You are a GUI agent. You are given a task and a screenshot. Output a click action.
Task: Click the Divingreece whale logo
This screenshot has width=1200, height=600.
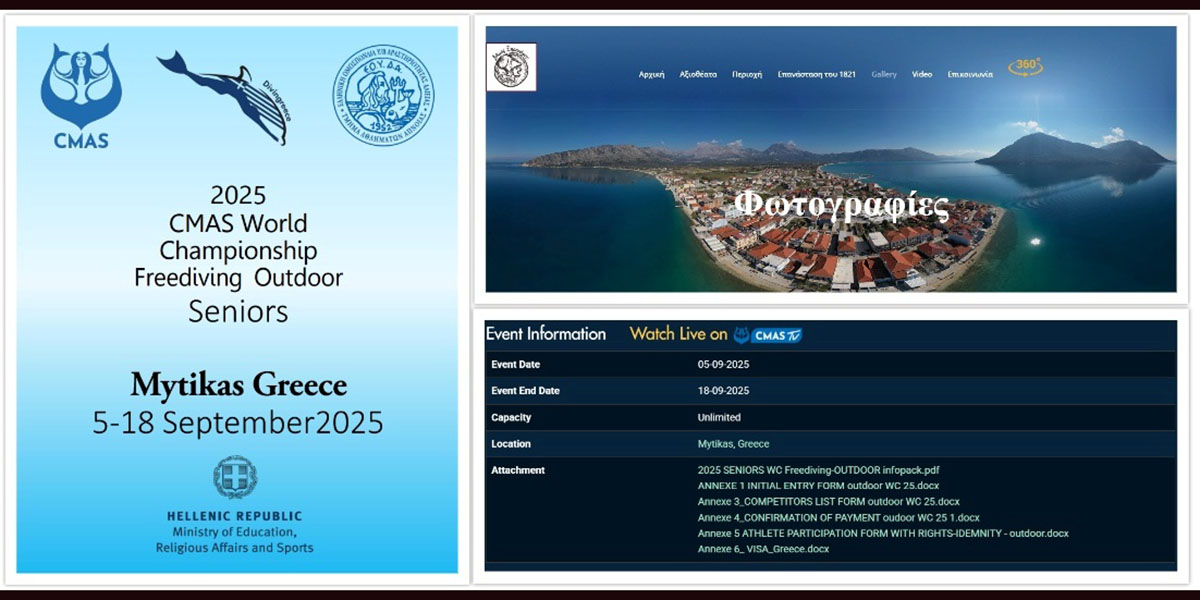pyautogui.click(x=223, y=97)
